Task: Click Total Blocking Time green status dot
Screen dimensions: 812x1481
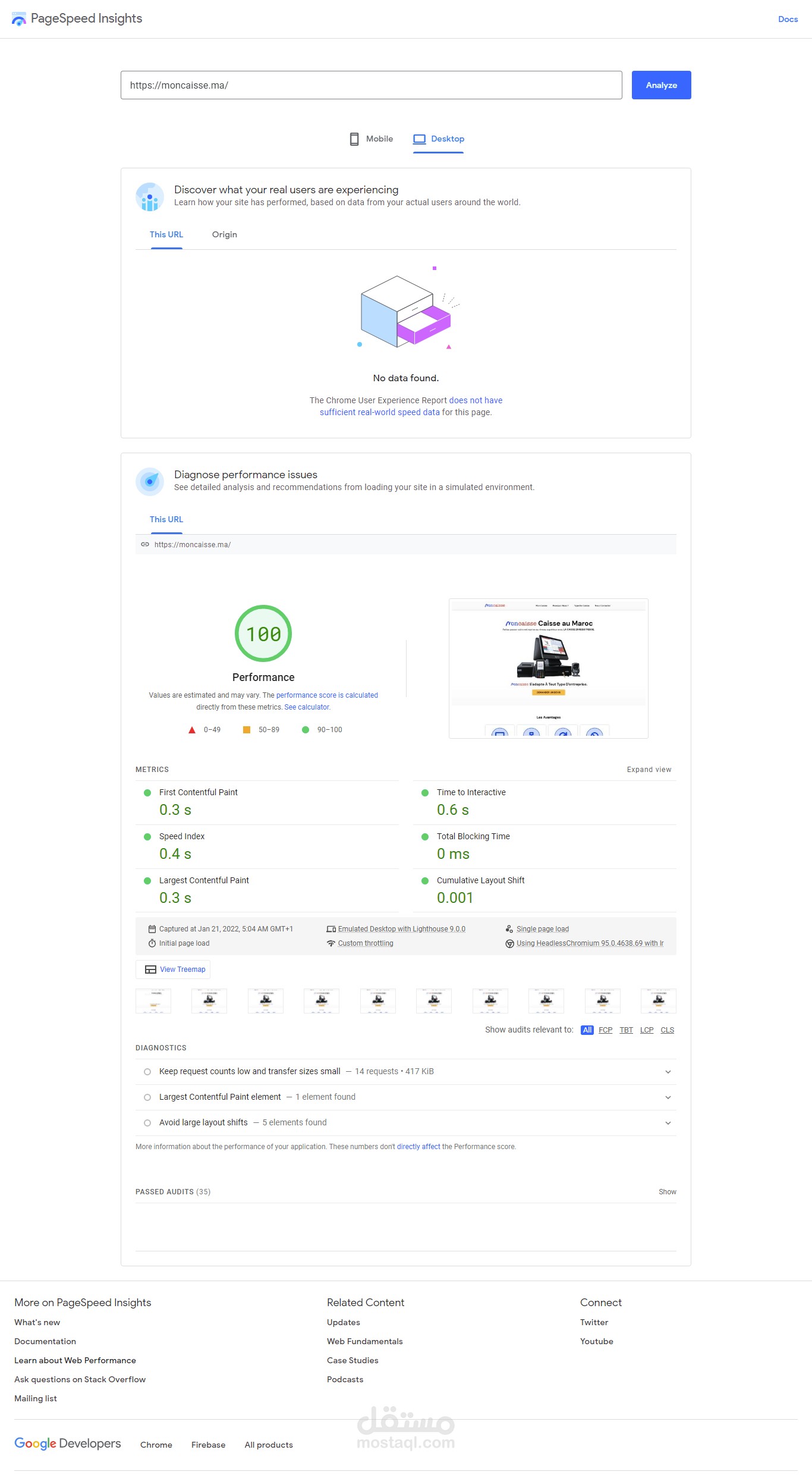Action: (x=425, y=837)
